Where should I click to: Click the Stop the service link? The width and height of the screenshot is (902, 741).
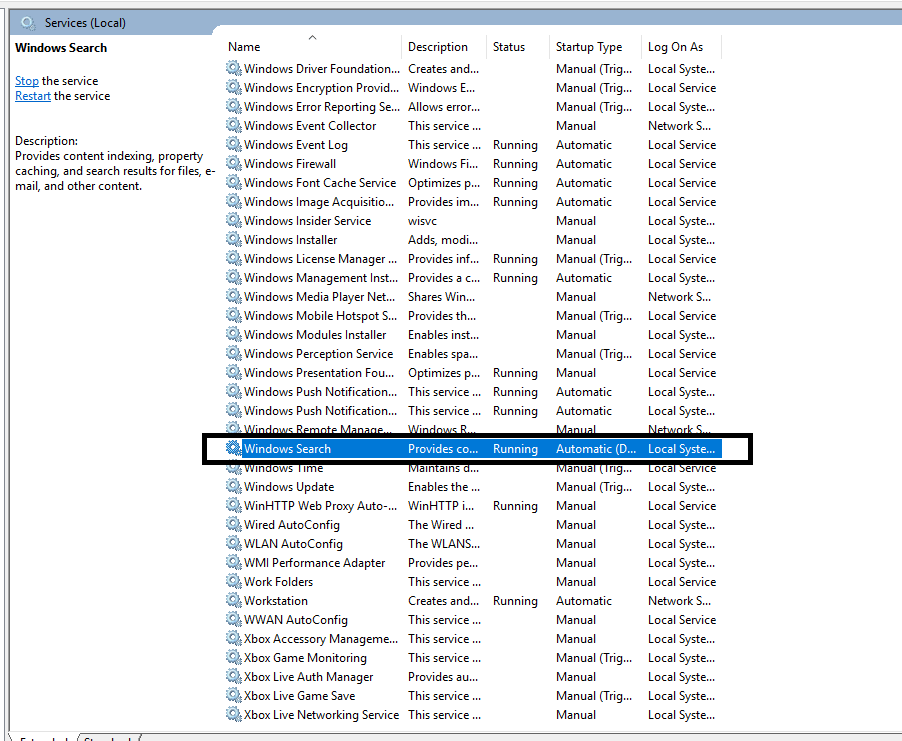(x=26, y=81)
